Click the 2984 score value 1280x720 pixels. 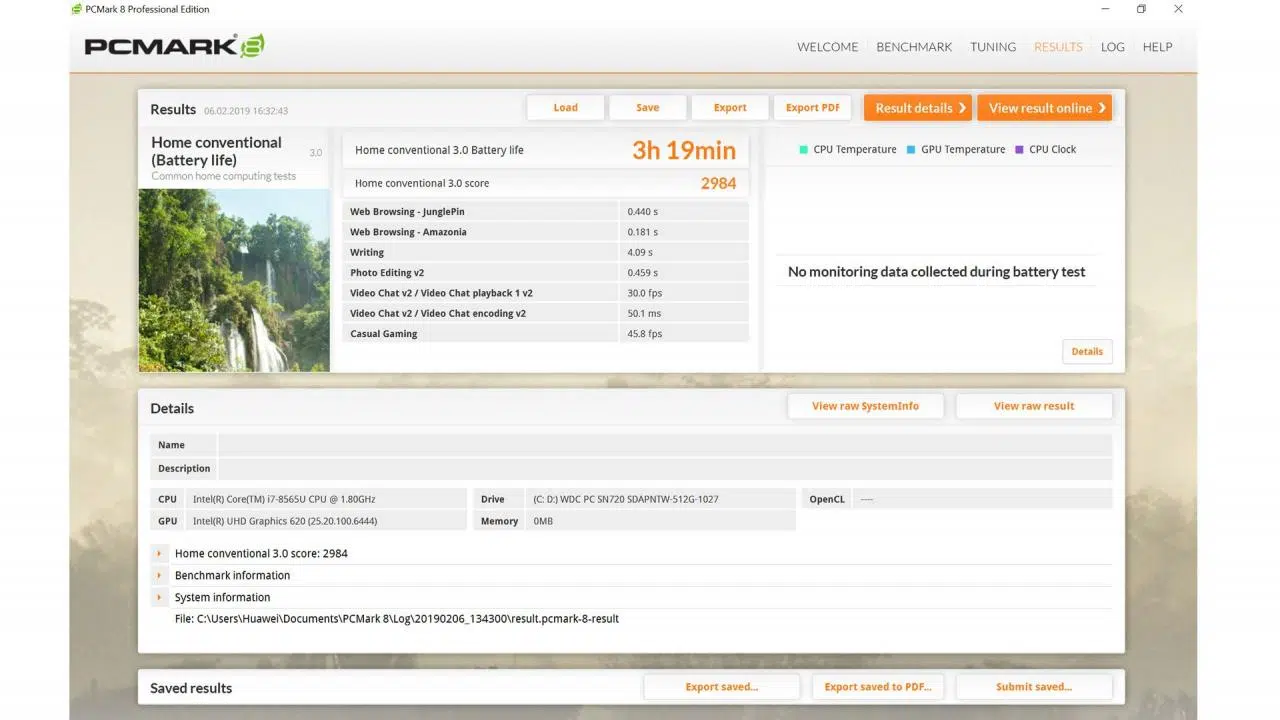click(x=718, y=183)
